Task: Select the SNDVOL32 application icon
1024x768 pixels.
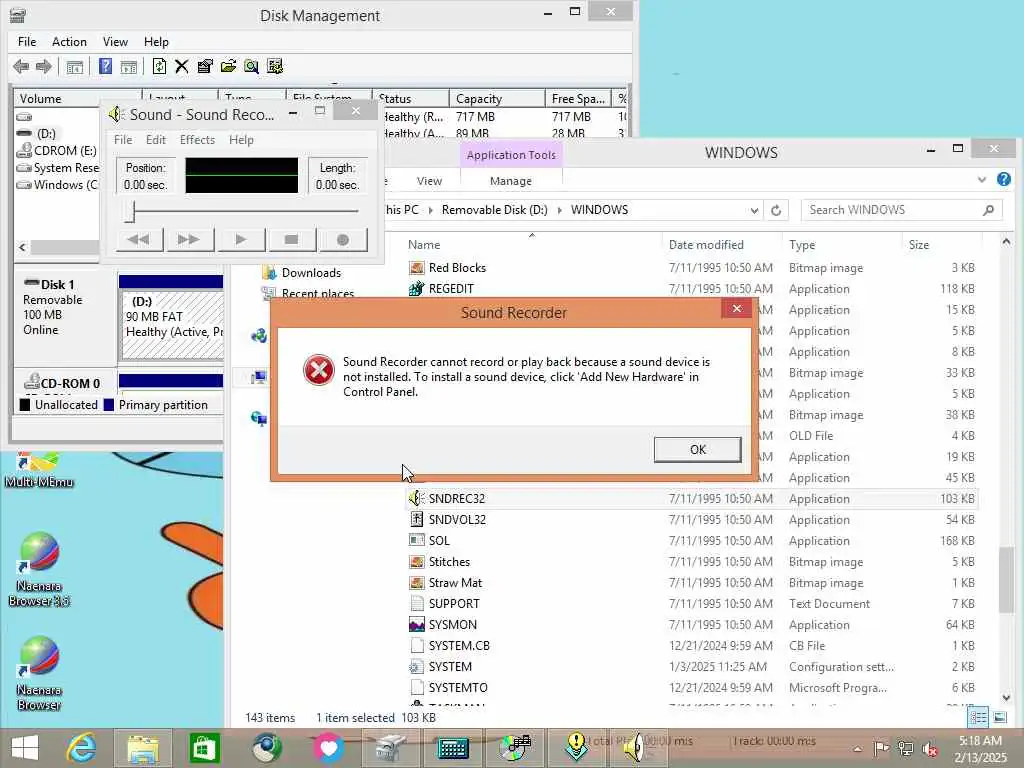Action: (x=417, y=519)
